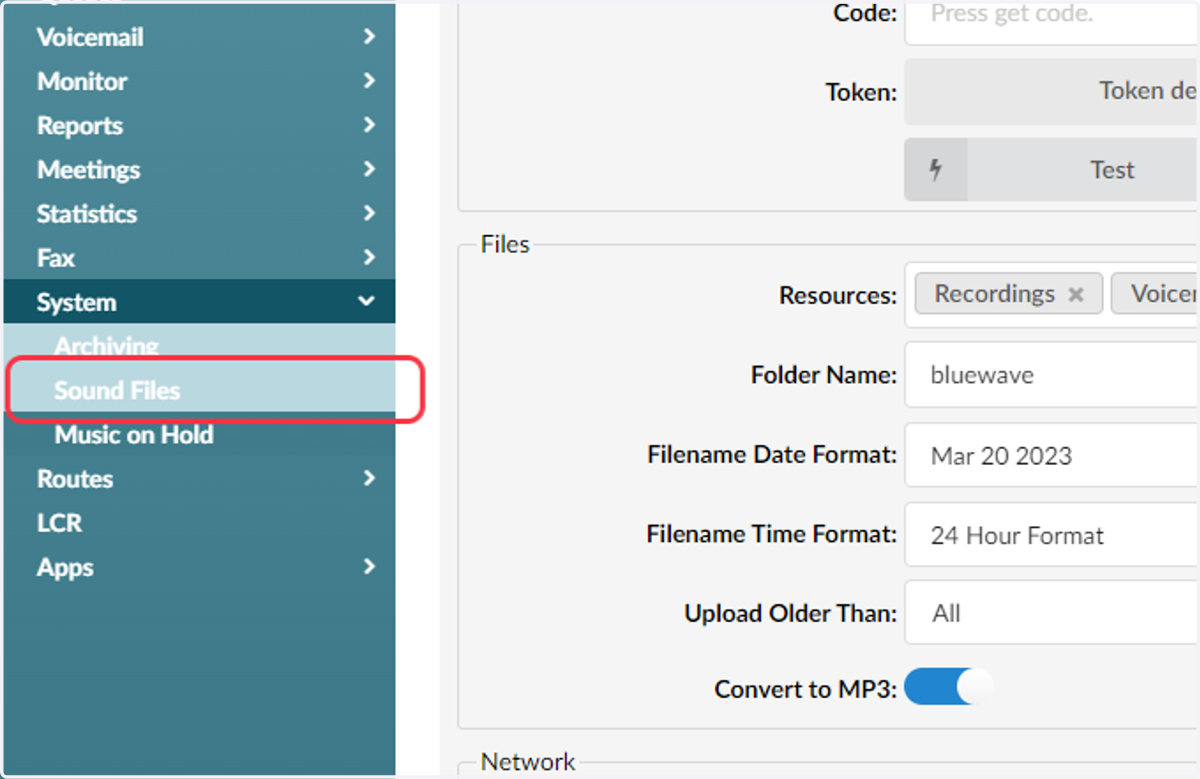Toggle the Convert to MP3 switch
The width and height of the screenshot is (1200, 779).
pyautogui.click(x=950, y=687)
